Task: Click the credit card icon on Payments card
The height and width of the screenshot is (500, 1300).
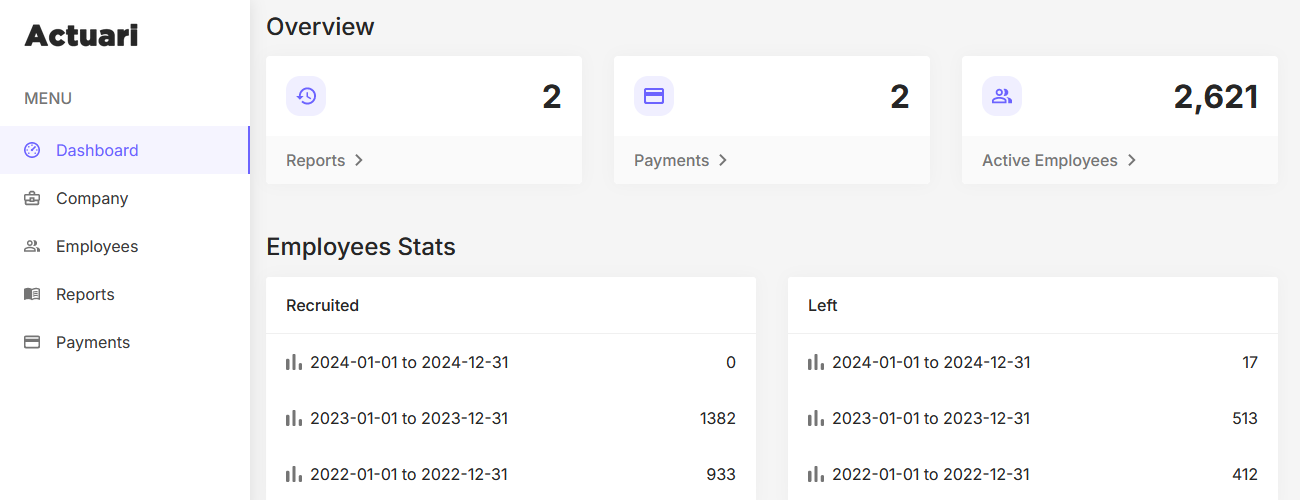Action: pos(654,96)
